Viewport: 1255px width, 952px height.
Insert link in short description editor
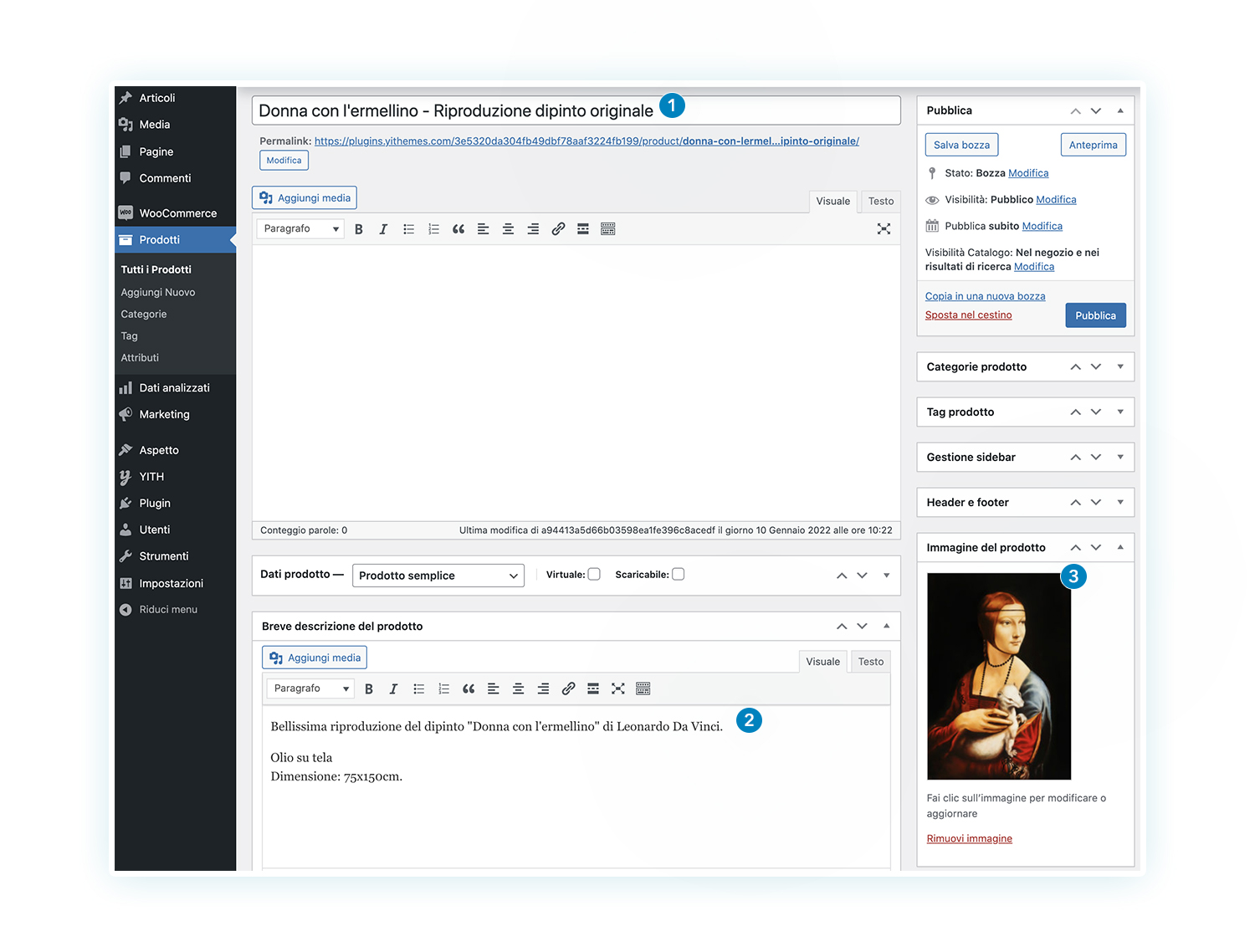[568, 689]
